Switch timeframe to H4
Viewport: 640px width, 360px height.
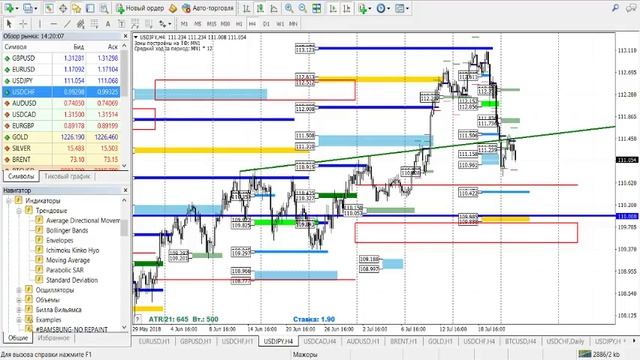[x=253, y=24]
